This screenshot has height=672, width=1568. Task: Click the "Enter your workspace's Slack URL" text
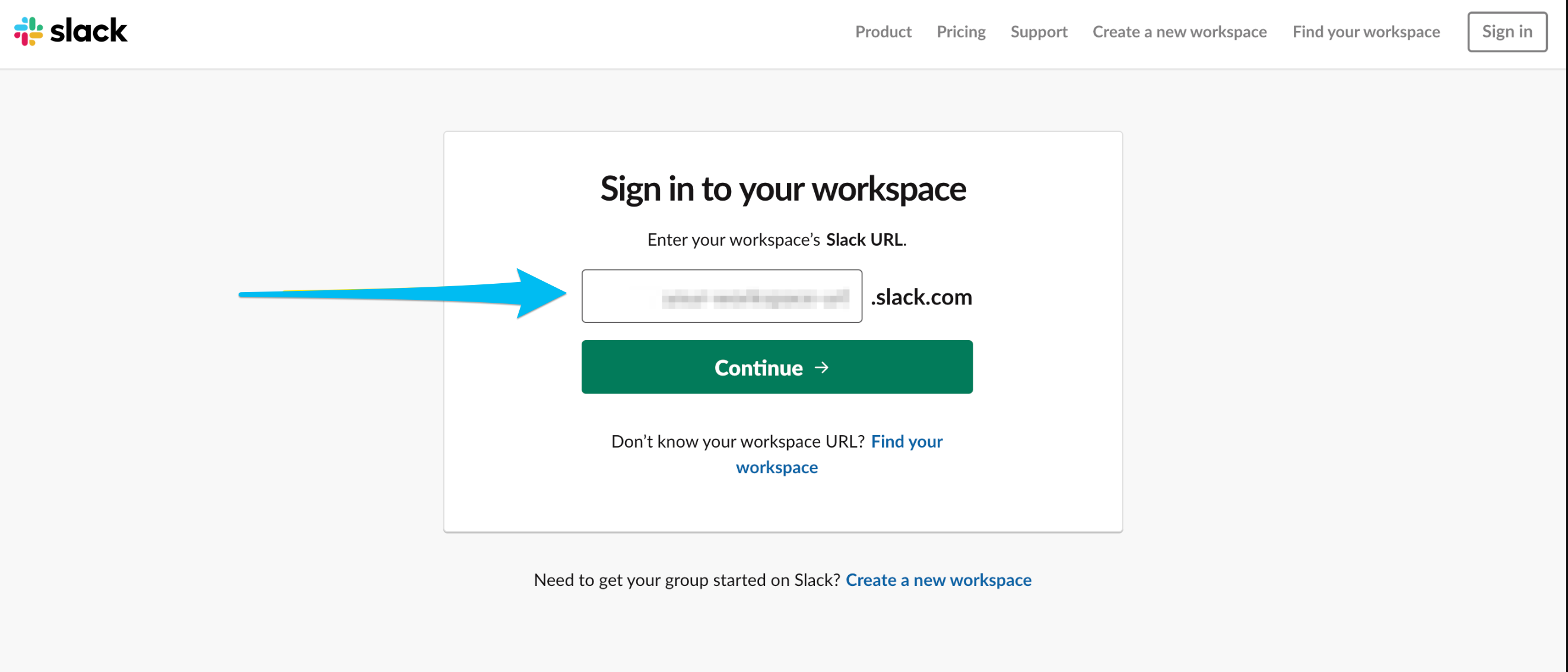(x=776, y=240)
